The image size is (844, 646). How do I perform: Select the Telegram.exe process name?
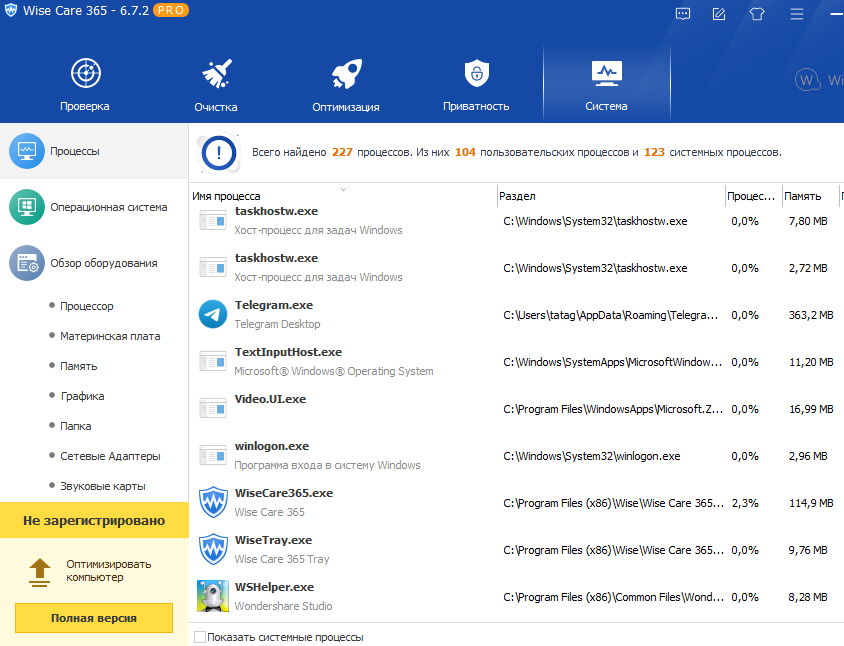[274, 305]
